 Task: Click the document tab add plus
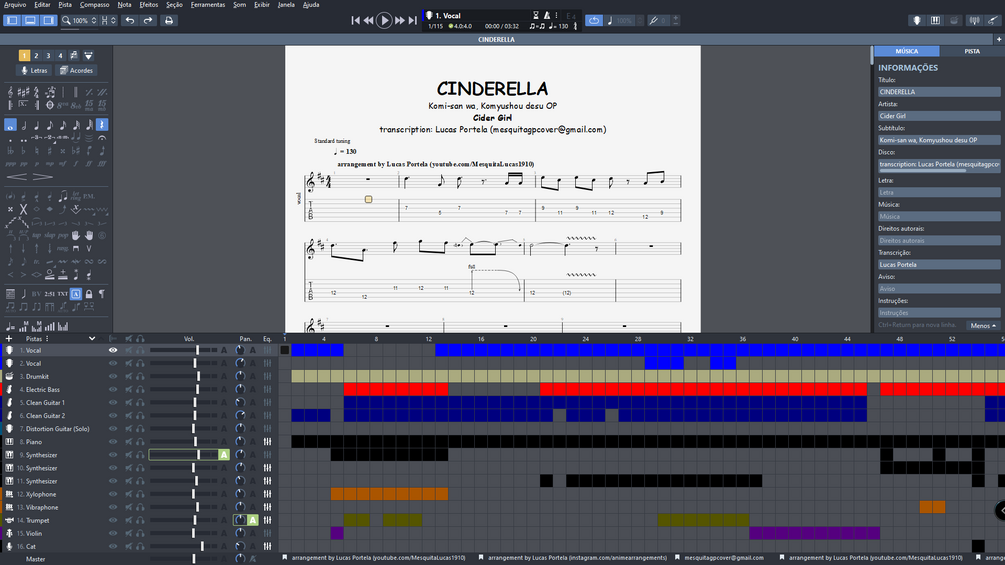click(x=999, y=39)
